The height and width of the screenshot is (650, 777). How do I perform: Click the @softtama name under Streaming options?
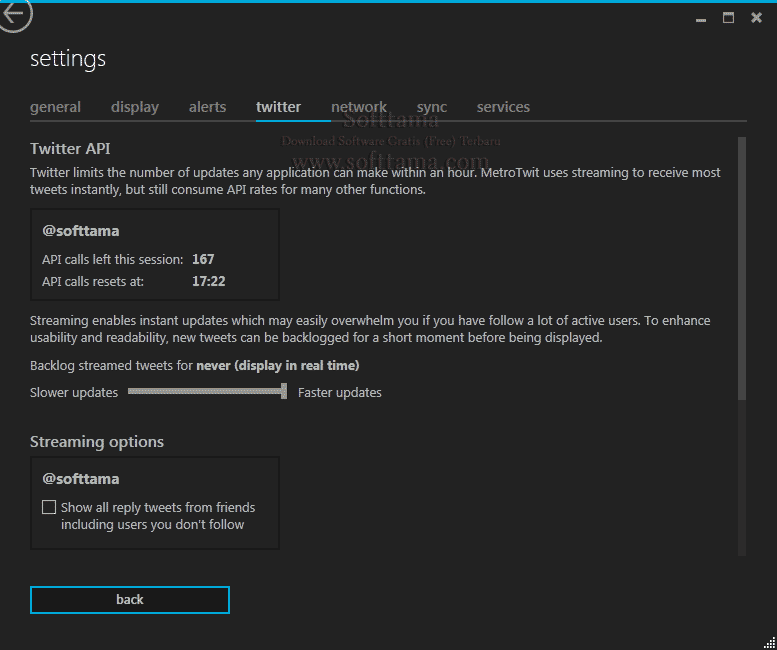pyautogui.click(x=81, y=479)
